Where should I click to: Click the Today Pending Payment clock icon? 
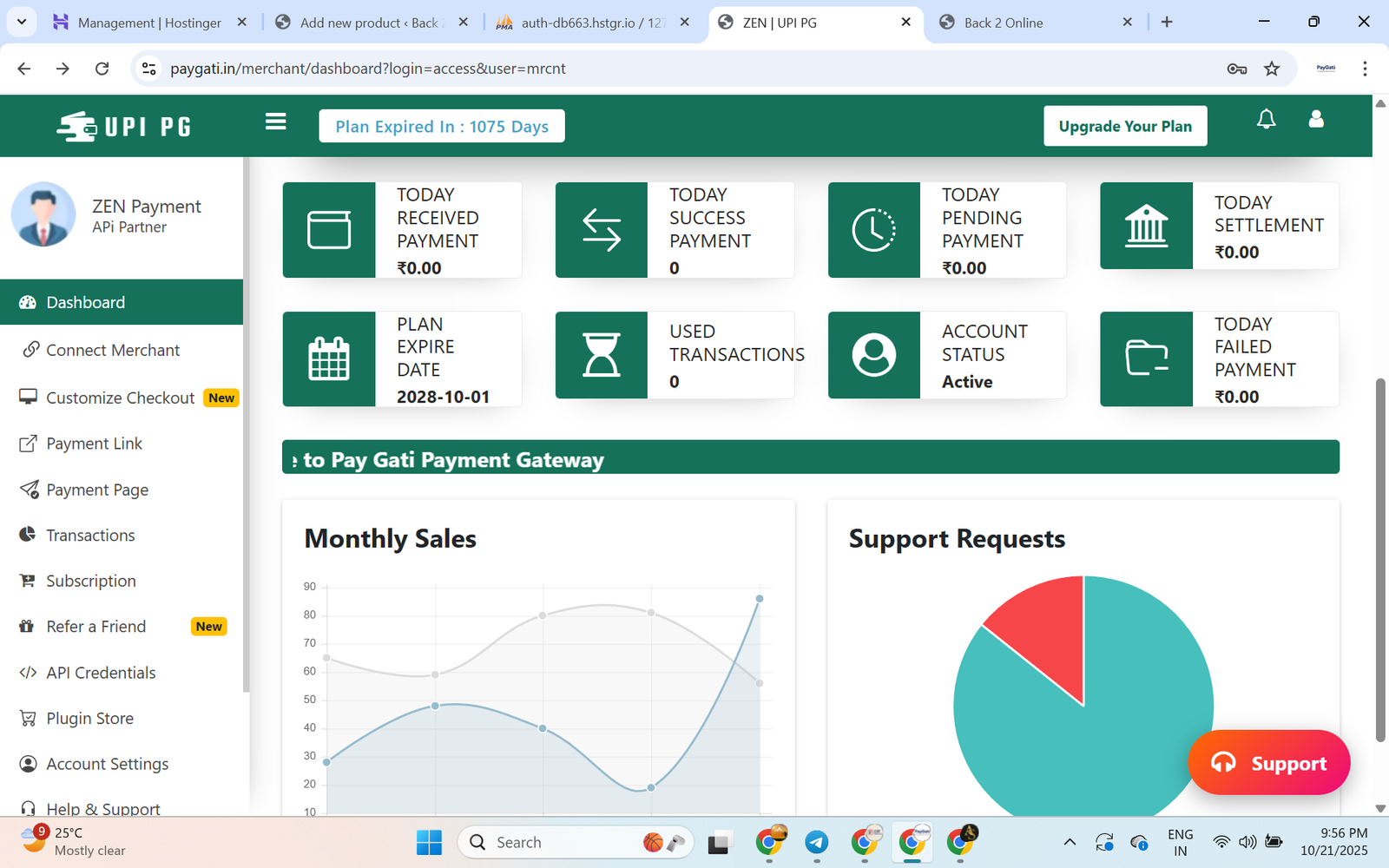tap(873, 230)
